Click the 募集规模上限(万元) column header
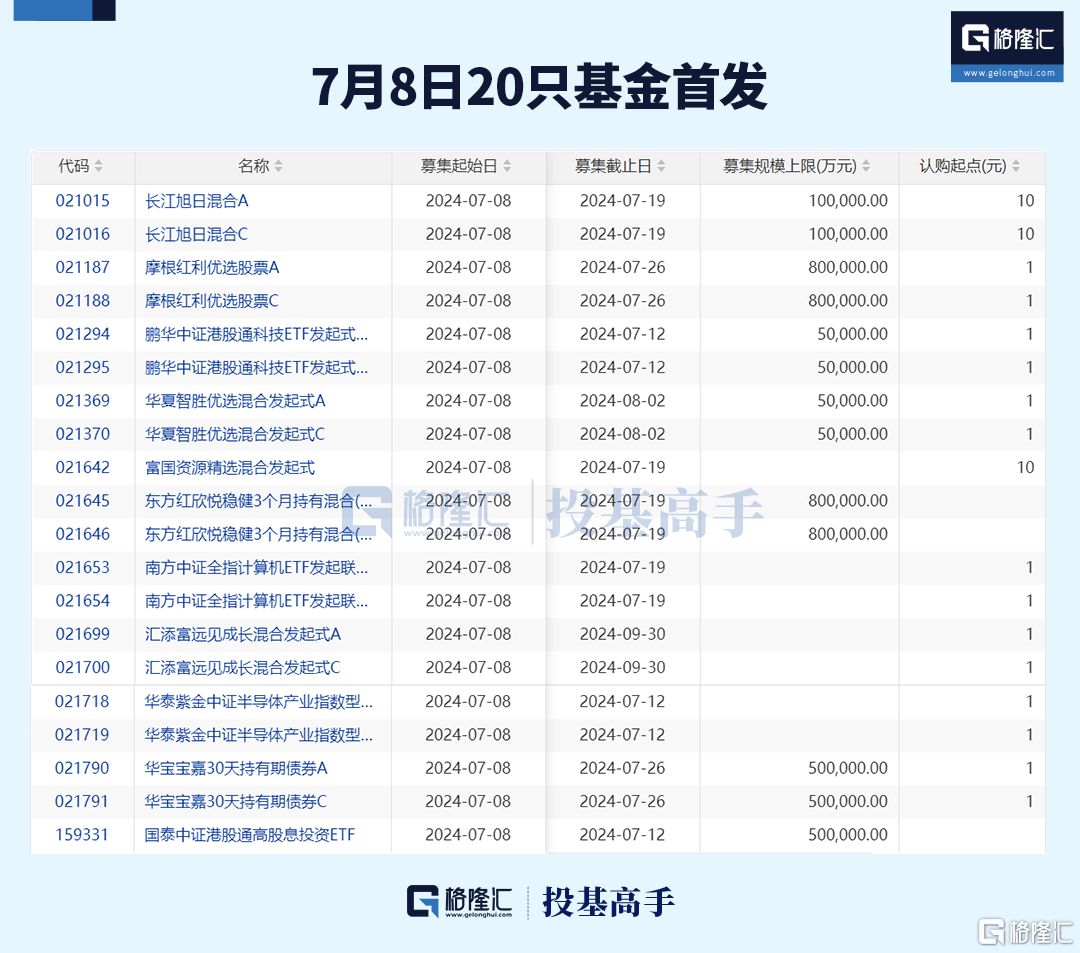1080x953 pixels. coord(799,167)
